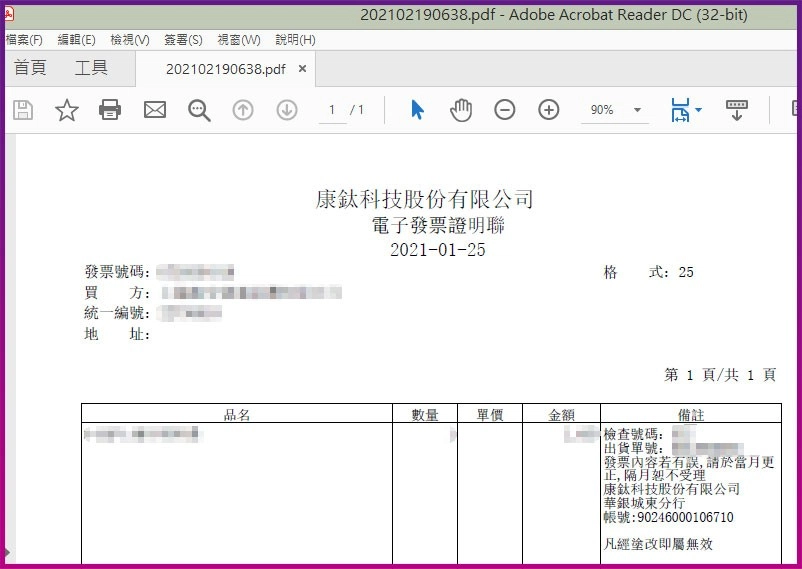Click the page number input field
The image size is (802, 569).
tap(332, 110)
